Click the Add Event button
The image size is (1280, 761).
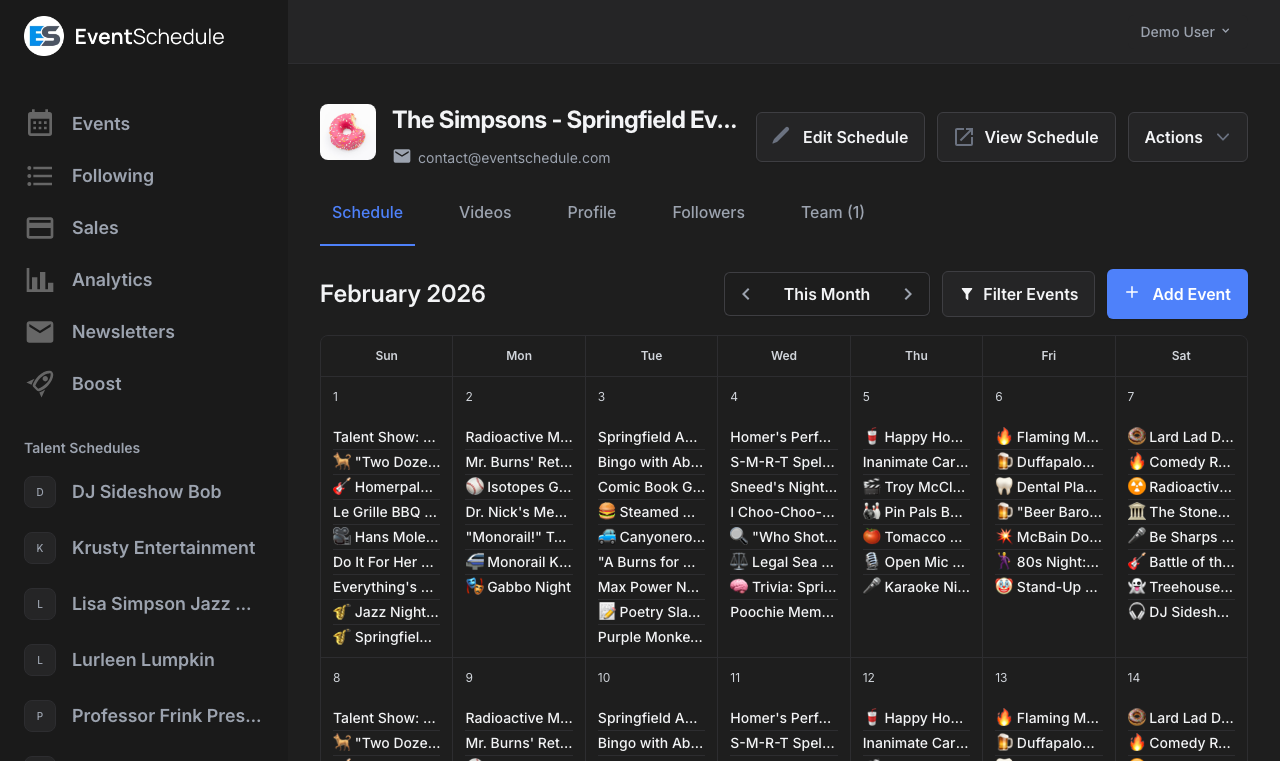click(1177, 294)
